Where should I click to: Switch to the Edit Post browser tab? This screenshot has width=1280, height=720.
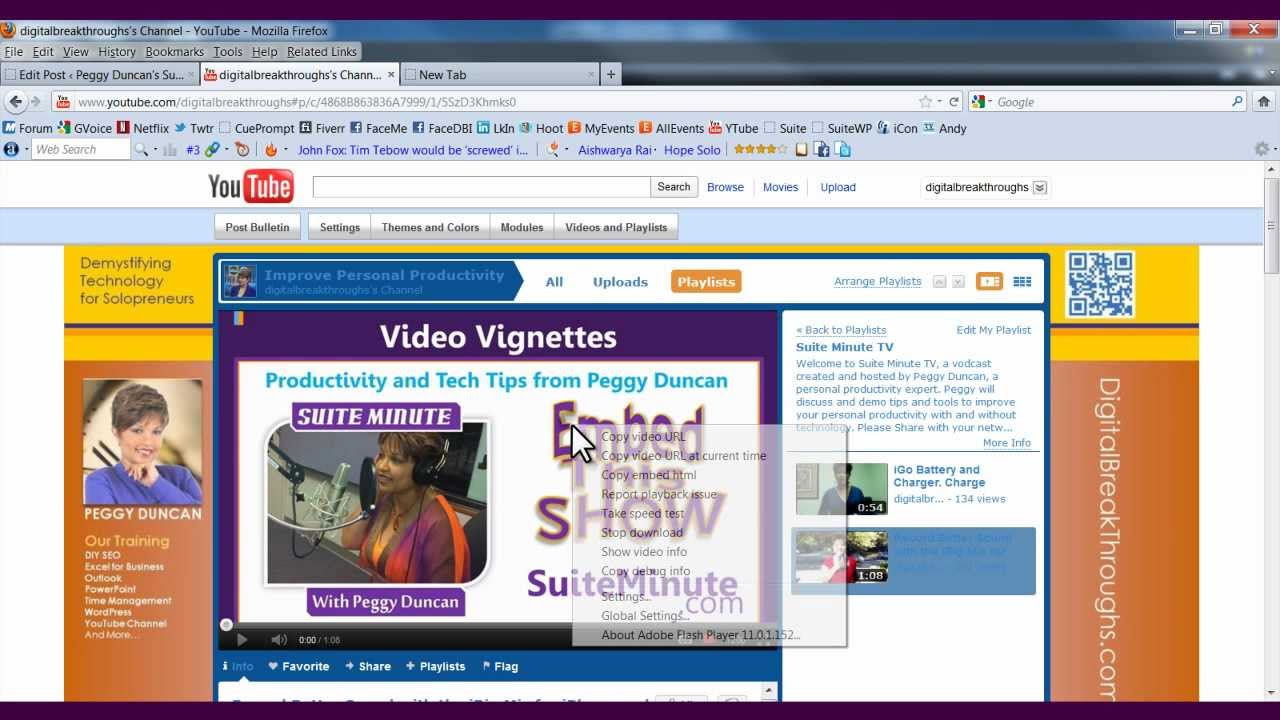(x=99, y=74)
